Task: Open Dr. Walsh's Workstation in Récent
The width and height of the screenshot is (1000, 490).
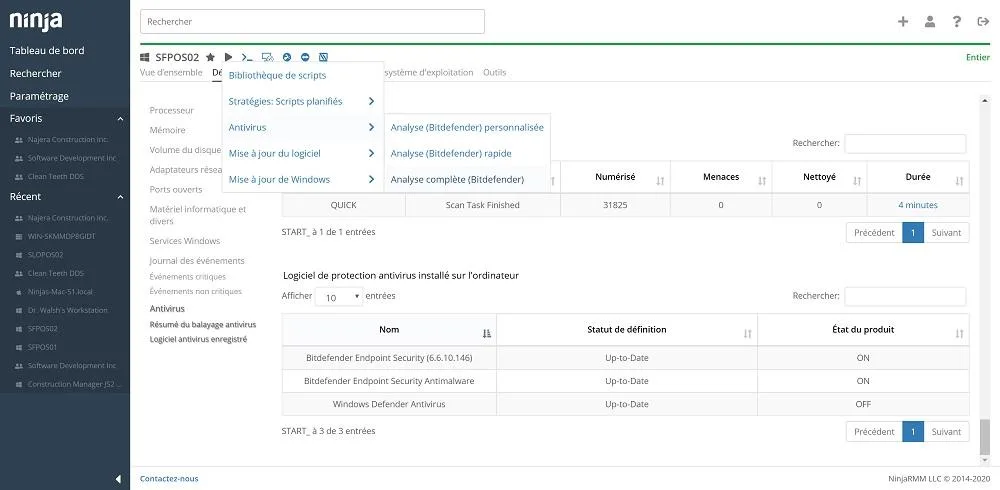Action: pos(68,310)
